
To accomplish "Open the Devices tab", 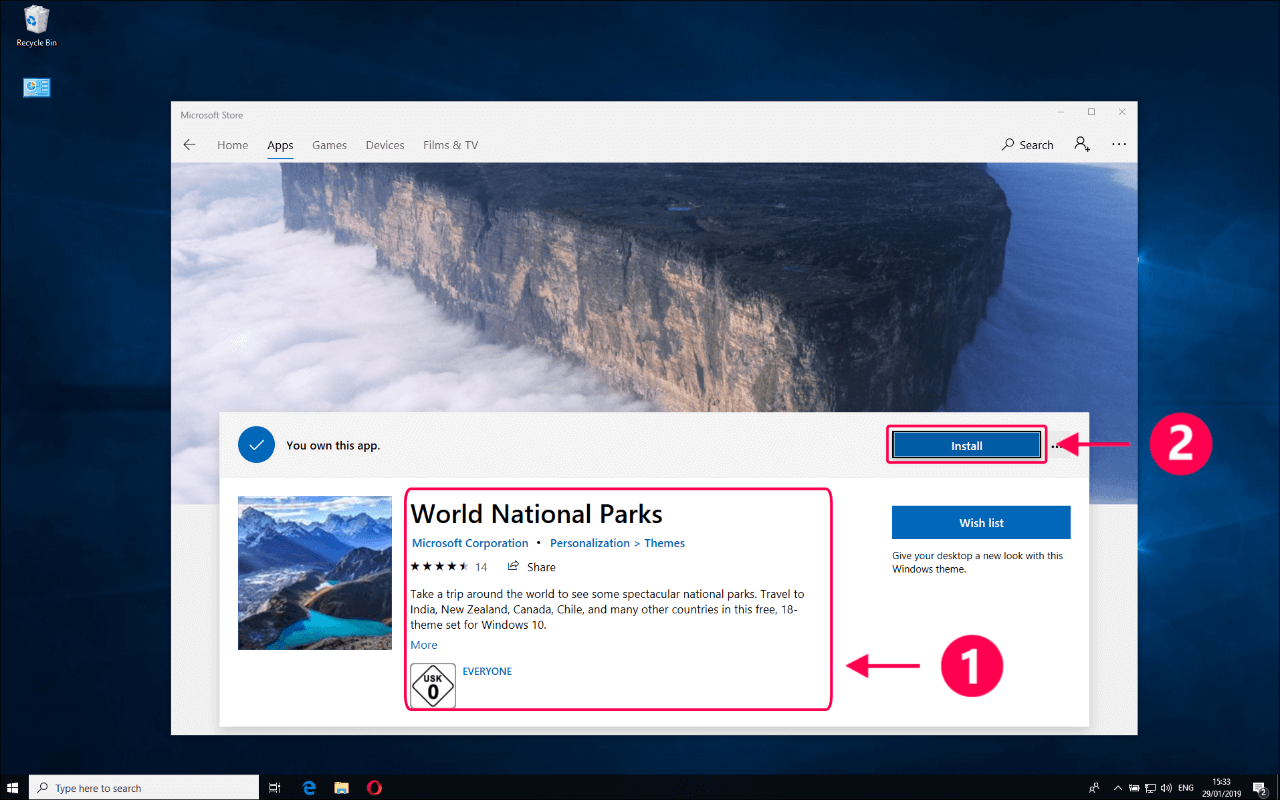I will (385, 145).
